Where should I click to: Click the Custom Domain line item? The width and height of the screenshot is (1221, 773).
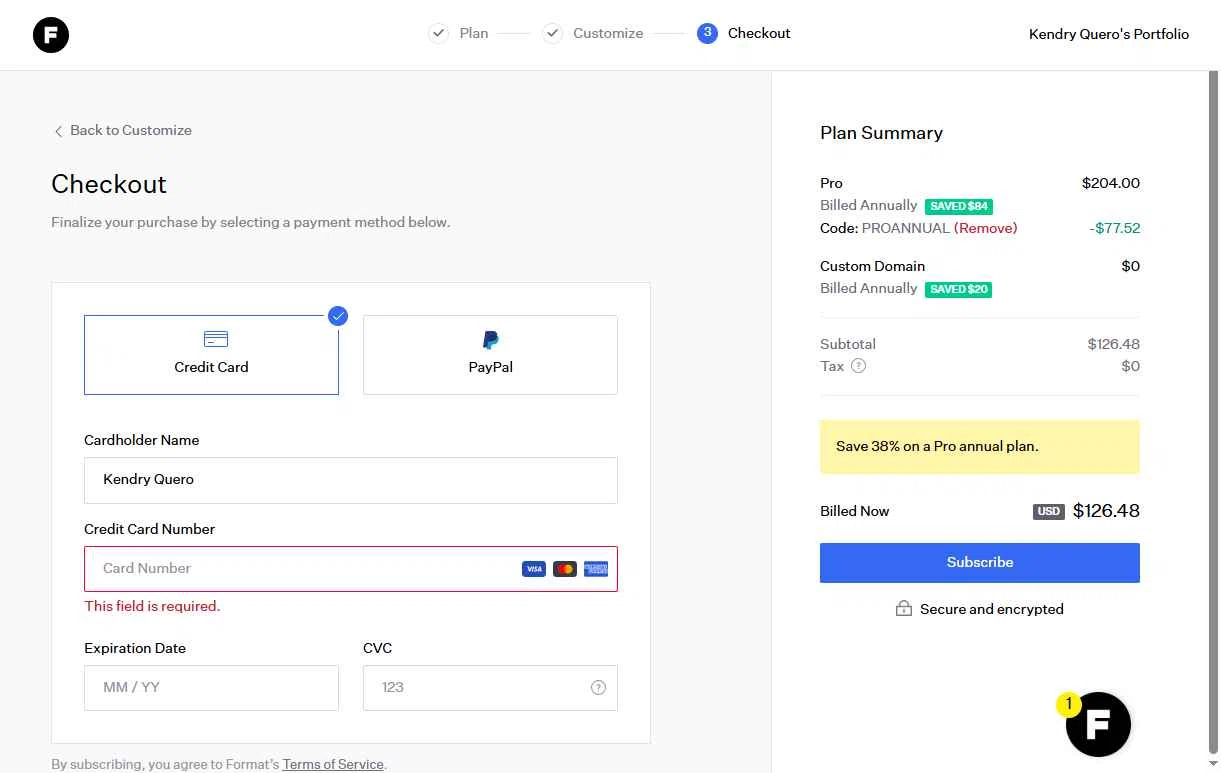tap(872, 266)
